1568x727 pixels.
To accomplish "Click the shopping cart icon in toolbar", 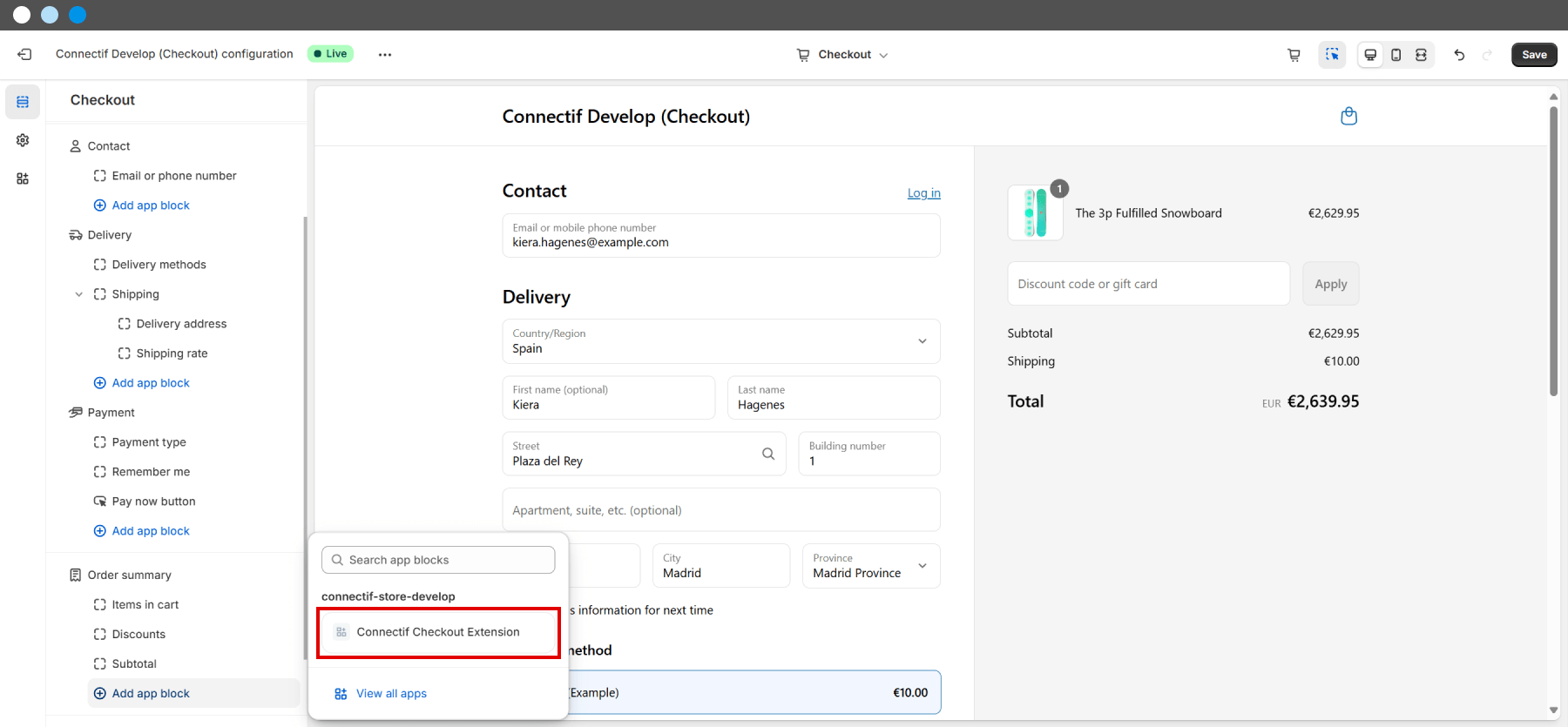I will (x=1294, y=55).
